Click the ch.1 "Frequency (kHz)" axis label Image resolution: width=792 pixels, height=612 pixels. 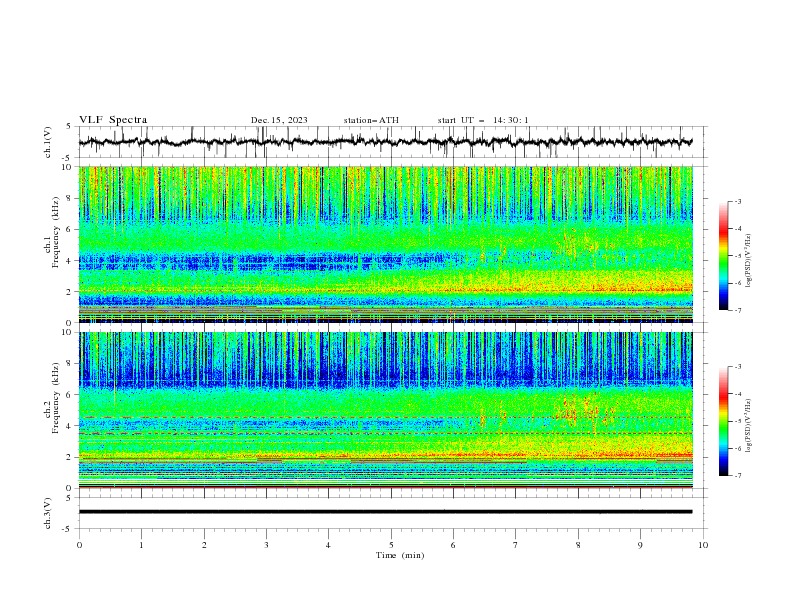56,230
